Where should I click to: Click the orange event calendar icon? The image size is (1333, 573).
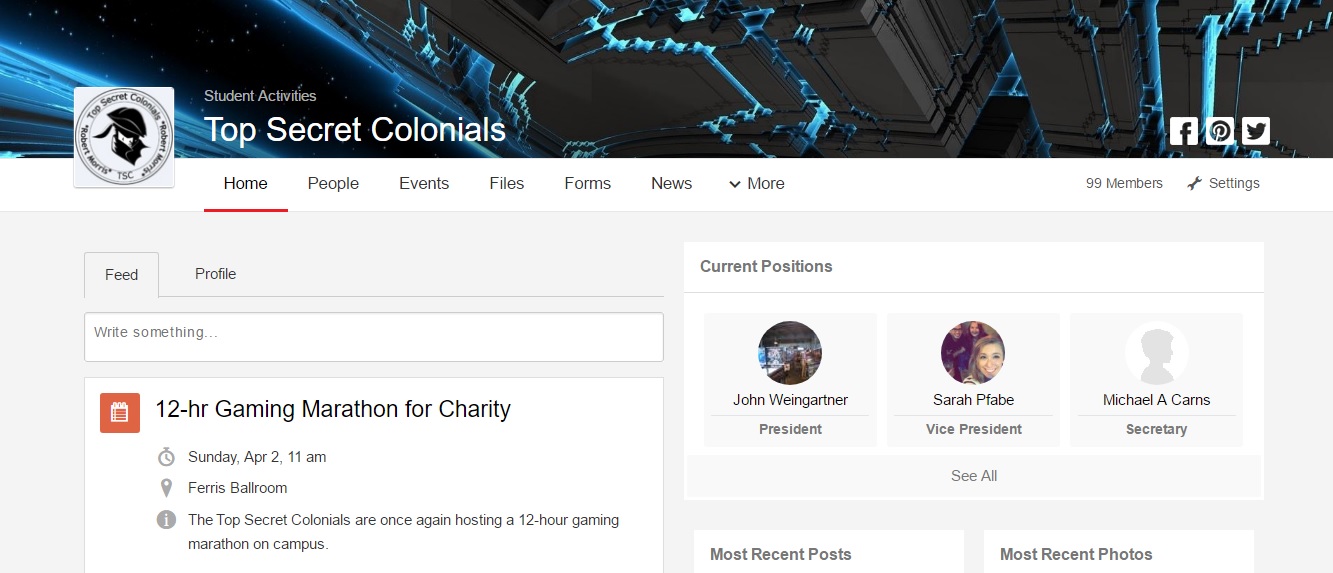[119, 412]
